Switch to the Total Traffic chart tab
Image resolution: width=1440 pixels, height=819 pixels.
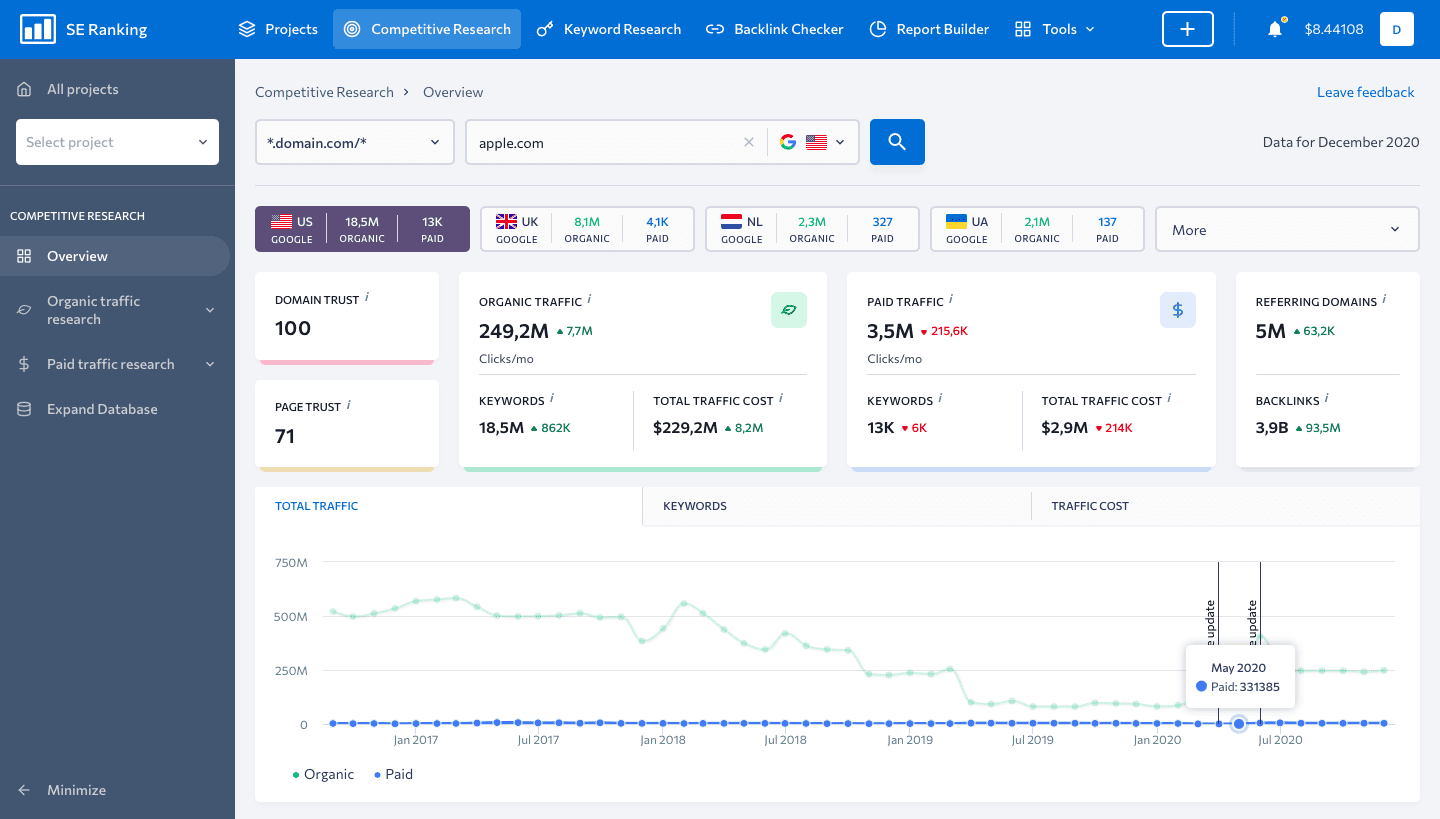448,506
